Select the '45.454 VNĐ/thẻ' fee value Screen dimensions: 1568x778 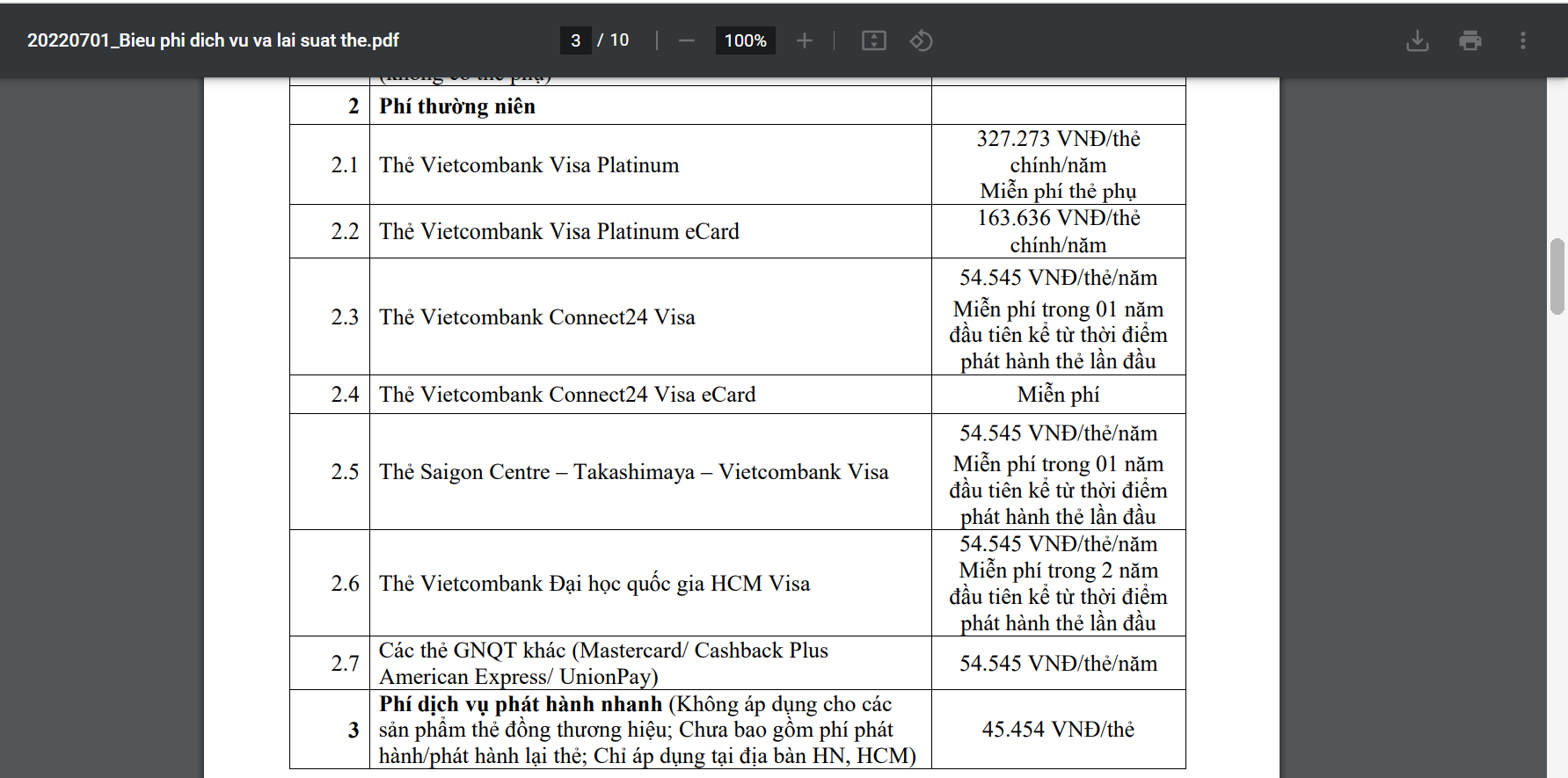1058,730
